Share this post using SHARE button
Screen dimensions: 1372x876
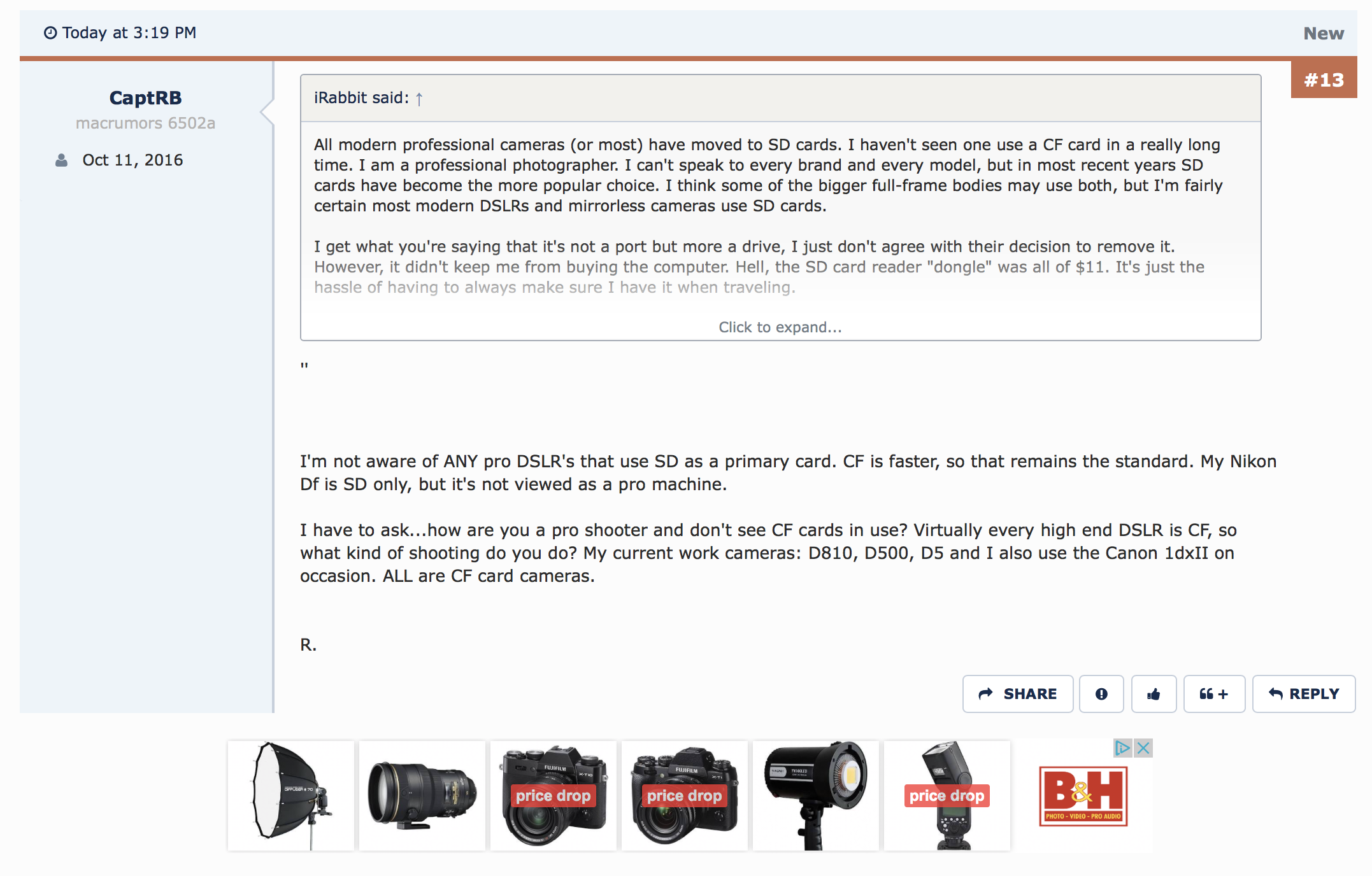tap(1018, 694)
